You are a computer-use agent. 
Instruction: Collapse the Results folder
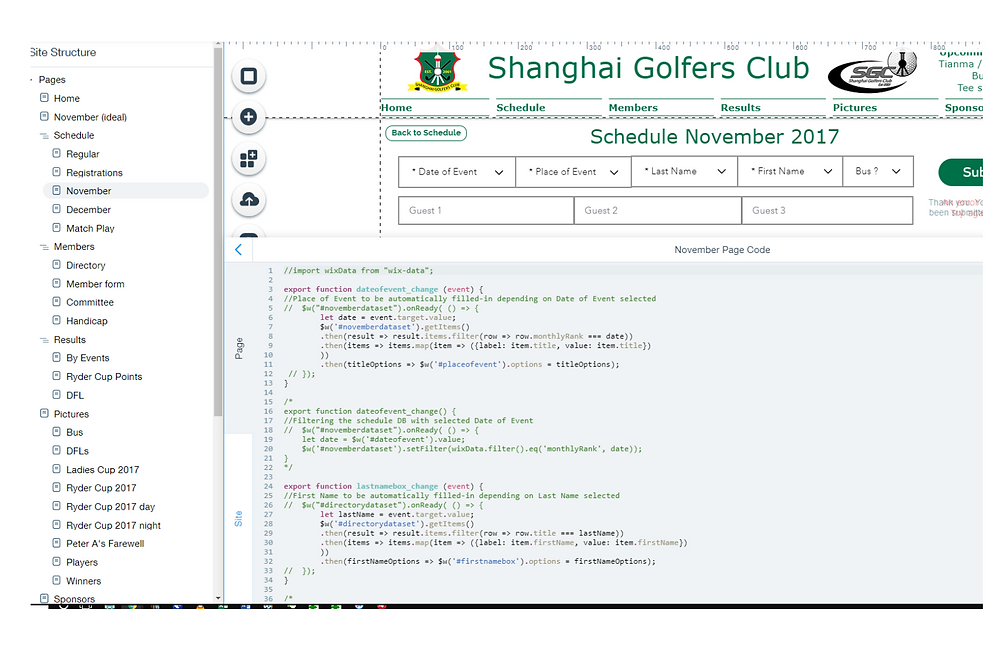click(44, 339)
